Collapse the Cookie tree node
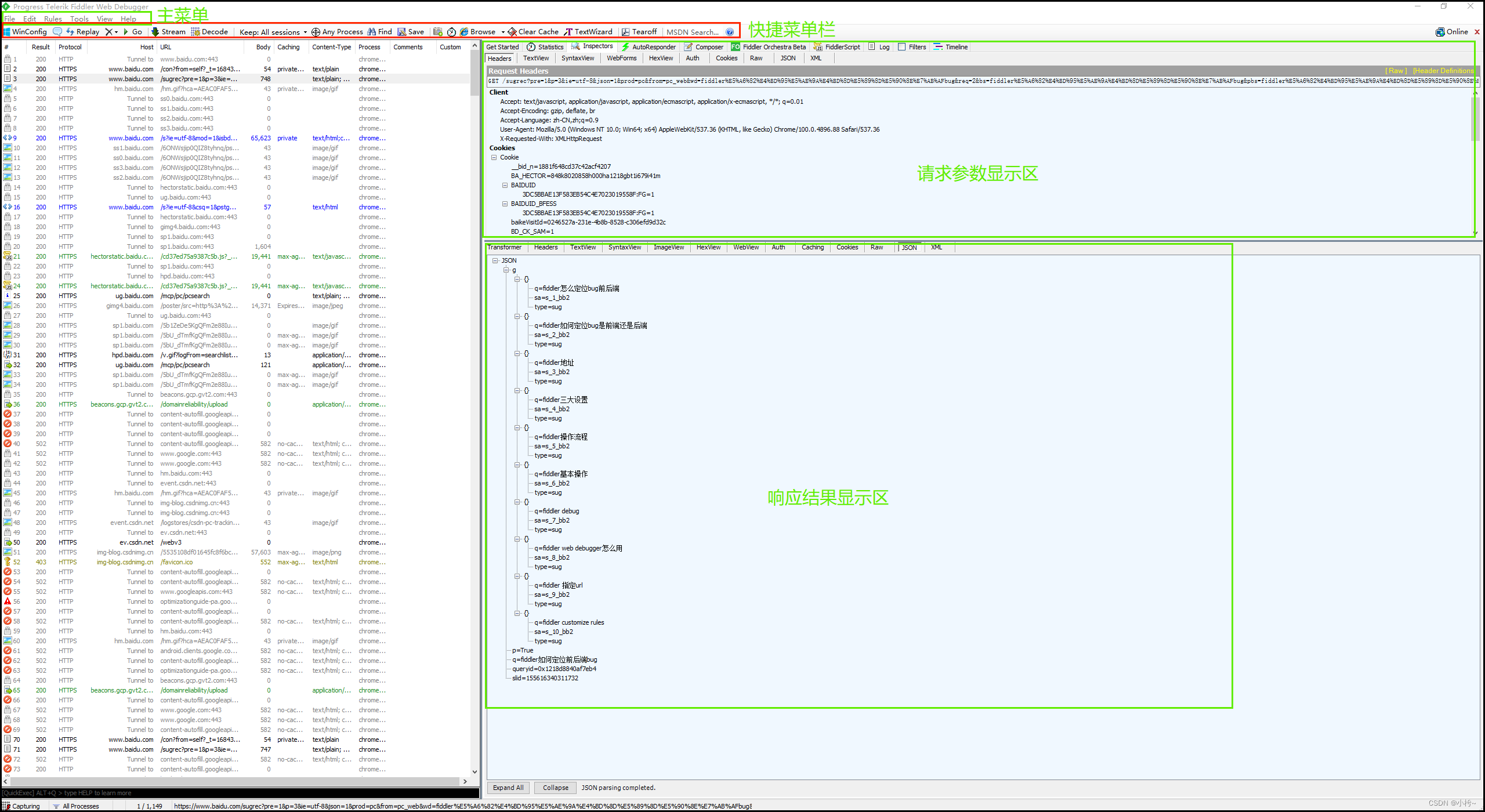This screenshot has height=812, width=1485. click(494, 157)
